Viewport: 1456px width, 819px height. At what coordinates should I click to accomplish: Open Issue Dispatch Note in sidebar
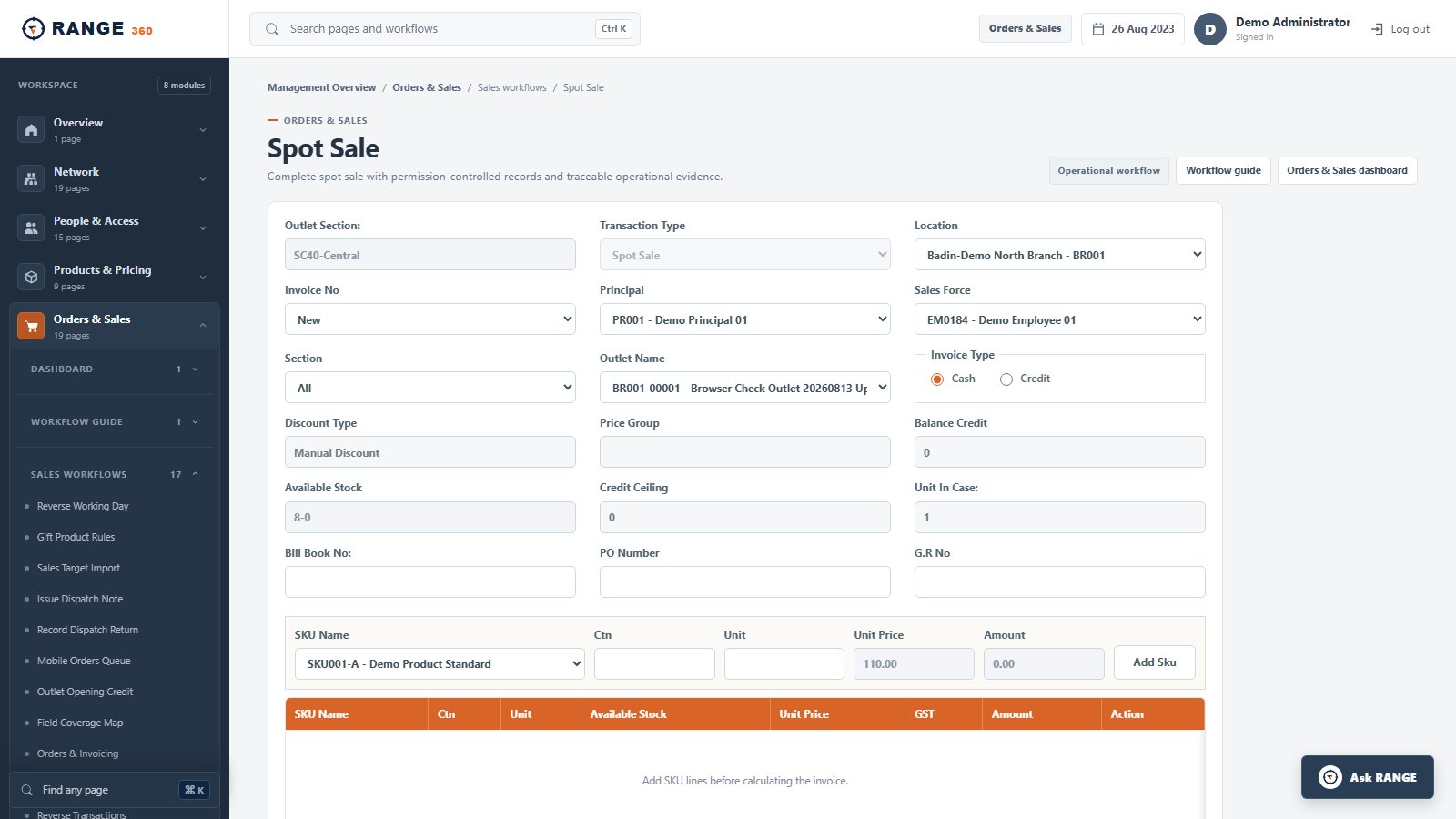pos(80,599)
